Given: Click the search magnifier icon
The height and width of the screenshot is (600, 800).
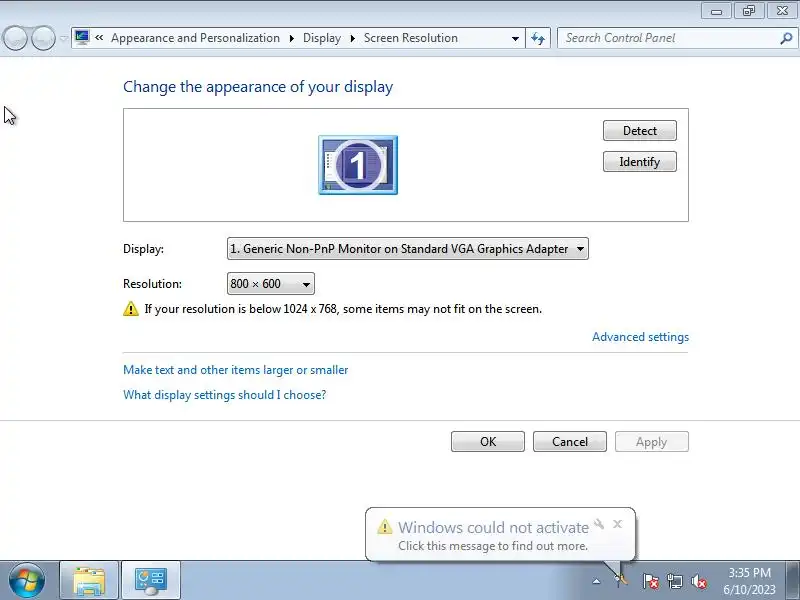Looking at the screenshot, I should click(x=786, y=38).
